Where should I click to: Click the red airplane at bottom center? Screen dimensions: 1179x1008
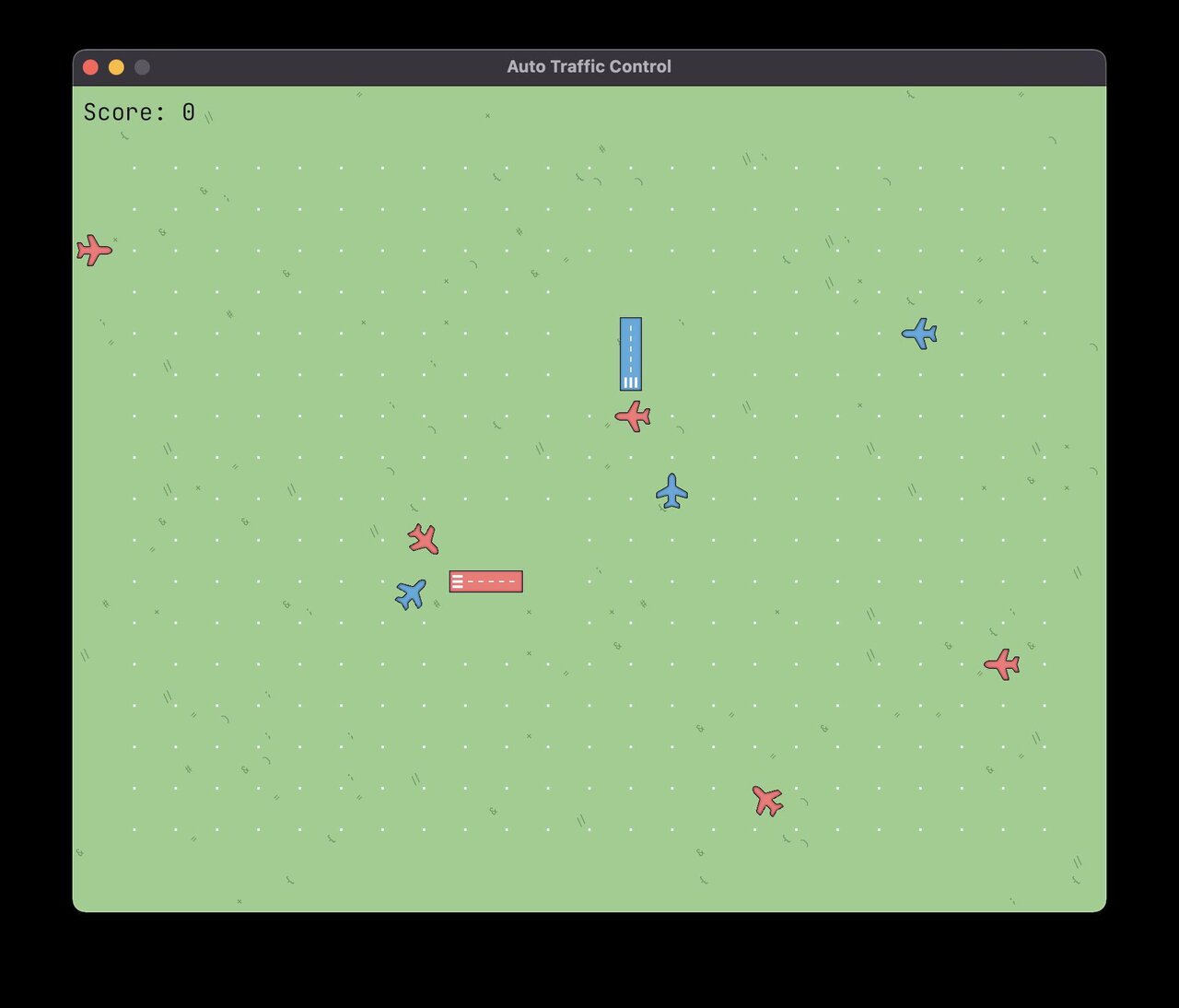(x=767, y=801)
